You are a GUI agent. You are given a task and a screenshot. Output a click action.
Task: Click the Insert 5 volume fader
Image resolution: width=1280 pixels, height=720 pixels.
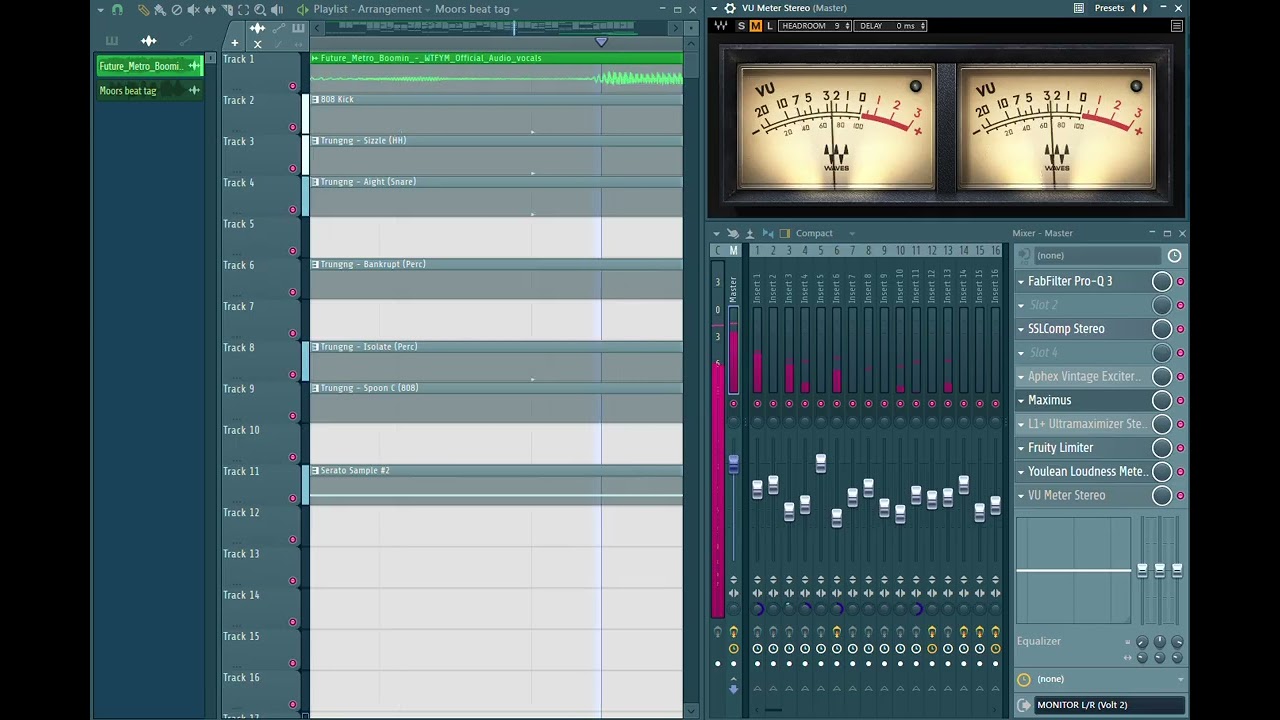(821, 463)
